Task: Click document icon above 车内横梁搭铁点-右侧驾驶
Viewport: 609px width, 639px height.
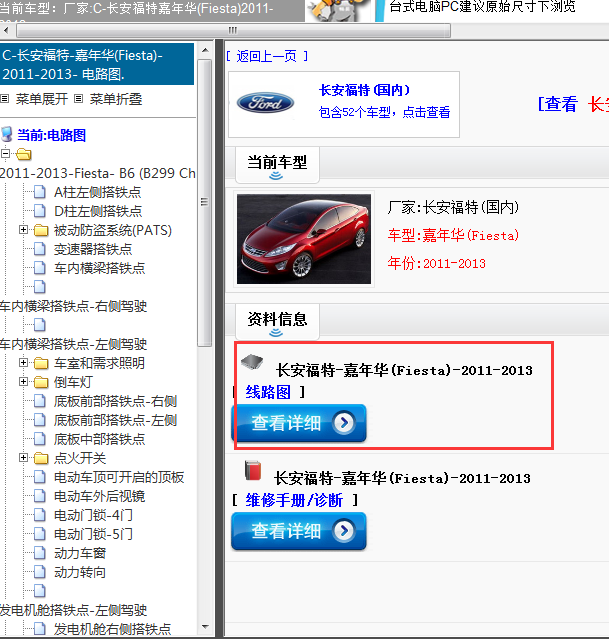Action: 40,287
